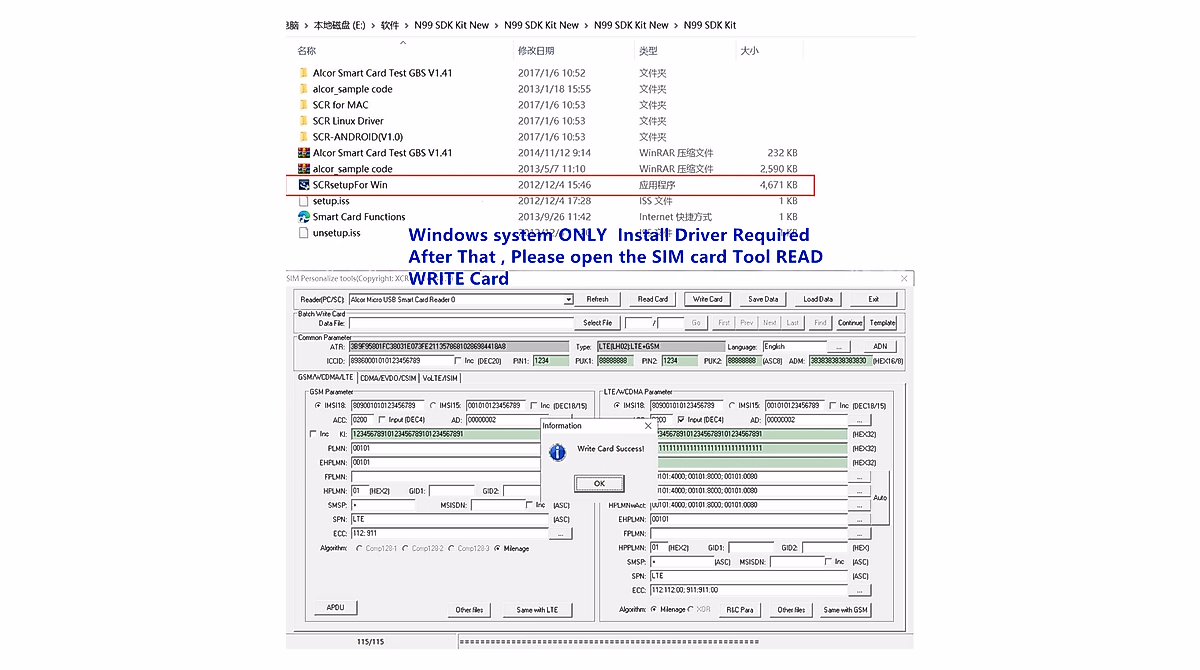
Task: Enable the Inc (DEC20) checkbox beside ICCID
Action: pyautogui.click(x=456, y=360)
